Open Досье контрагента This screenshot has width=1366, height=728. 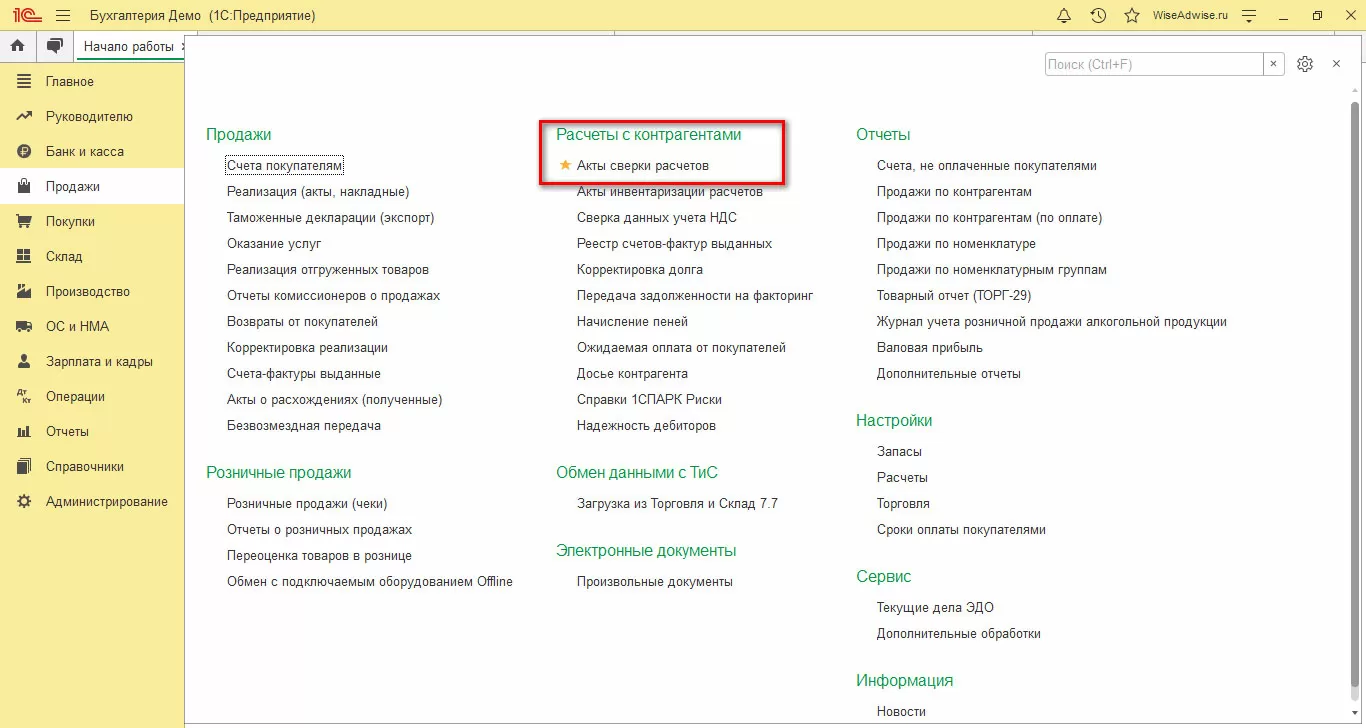pyautogui.click(x=632, y=373)
